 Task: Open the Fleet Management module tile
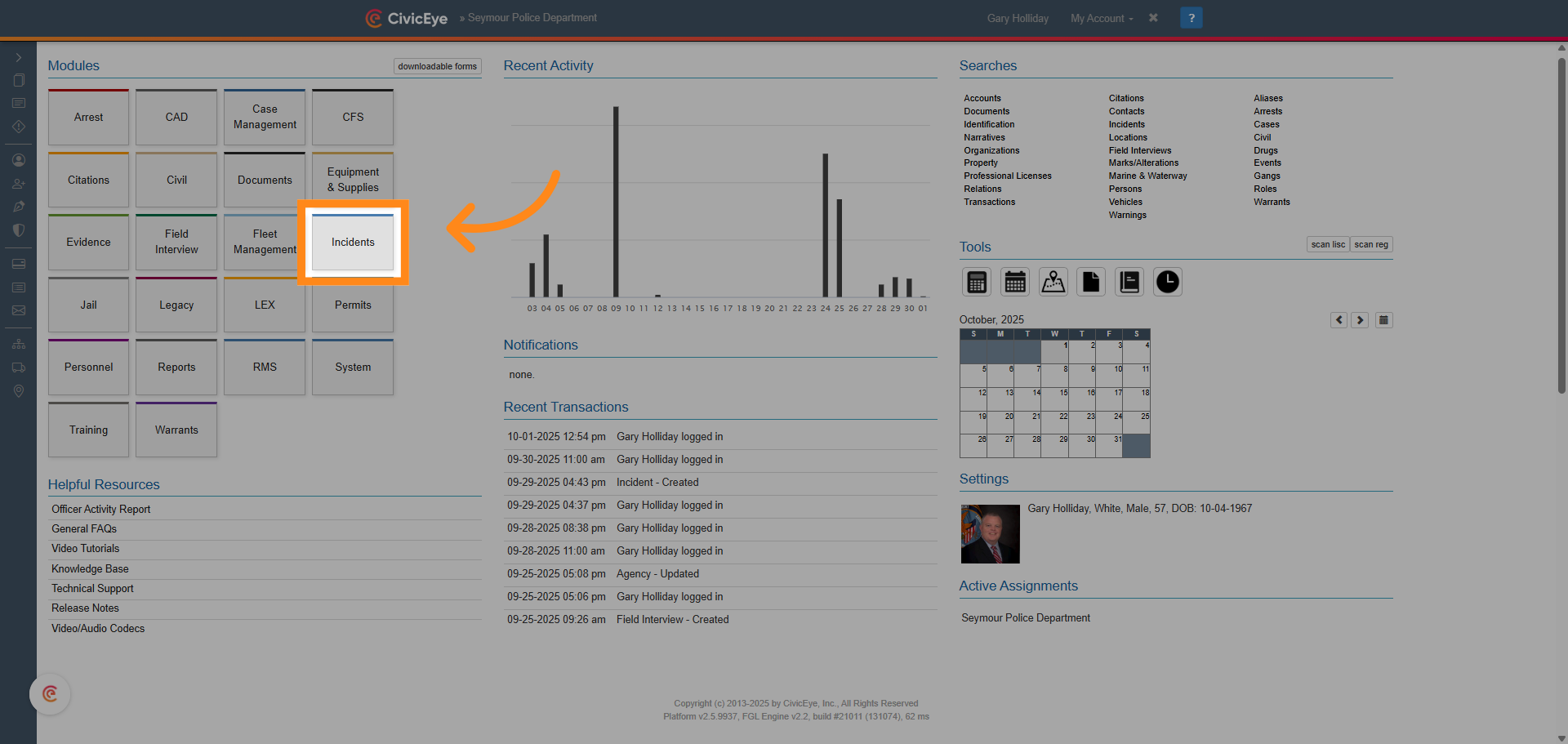(x=265, y=243)
